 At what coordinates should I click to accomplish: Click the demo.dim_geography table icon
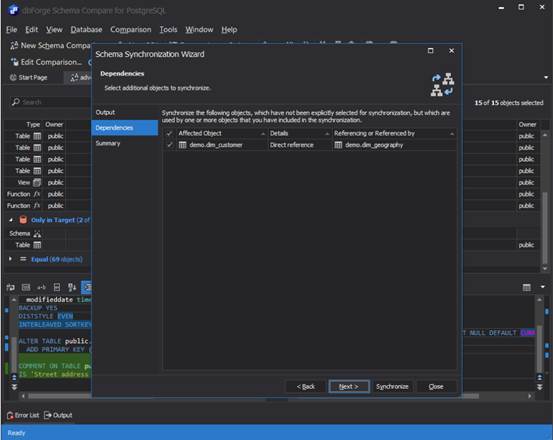pyautogui.click(x=338, y=145)
